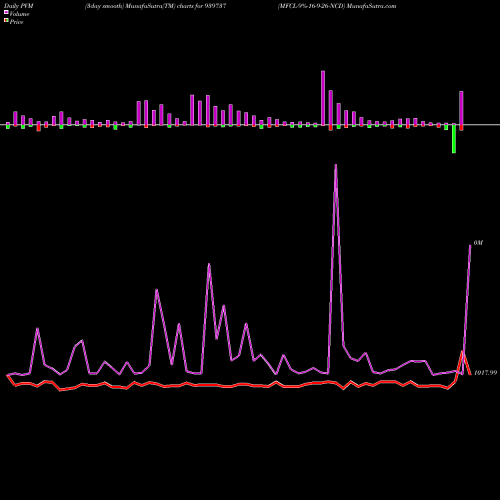Click the Volume legend color swatch

click(6, 12)
